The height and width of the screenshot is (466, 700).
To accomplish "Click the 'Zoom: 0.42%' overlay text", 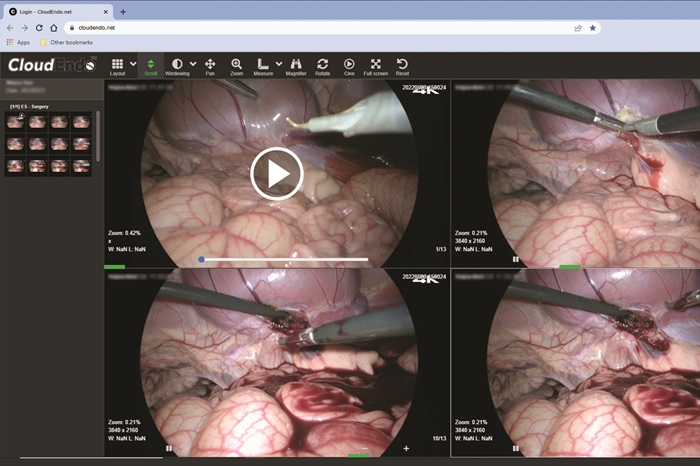I will tap(124, 233).
